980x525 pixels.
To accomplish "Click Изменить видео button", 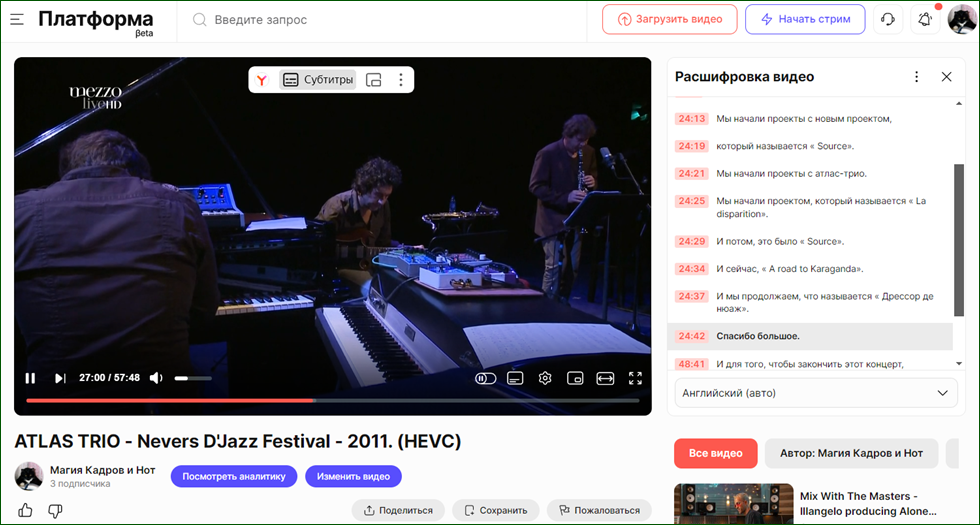I will click(x=353, y=476).
